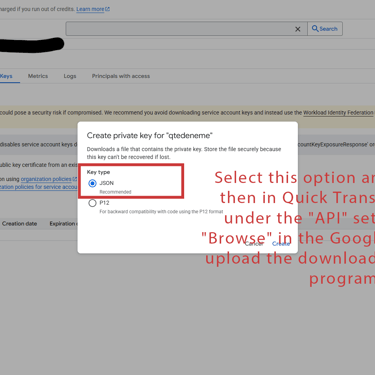Viewport: 375px width, 375px height.
Task: Open the Learn more link
Action: [x=93, y=9]
